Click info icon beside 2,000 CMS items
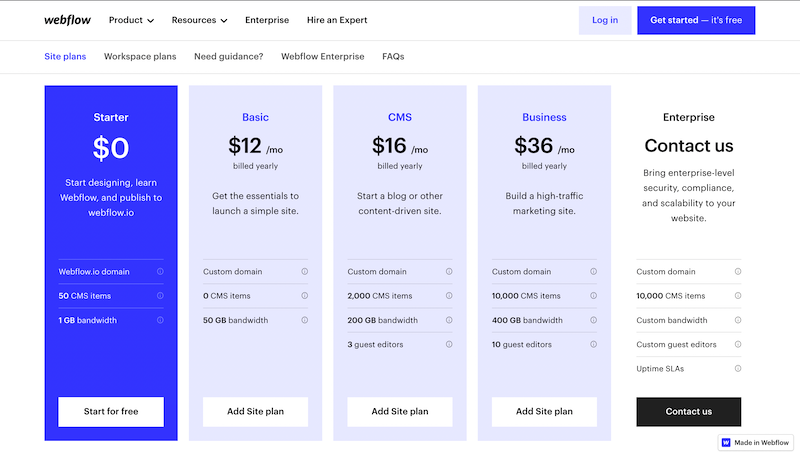 coord(449,296)
